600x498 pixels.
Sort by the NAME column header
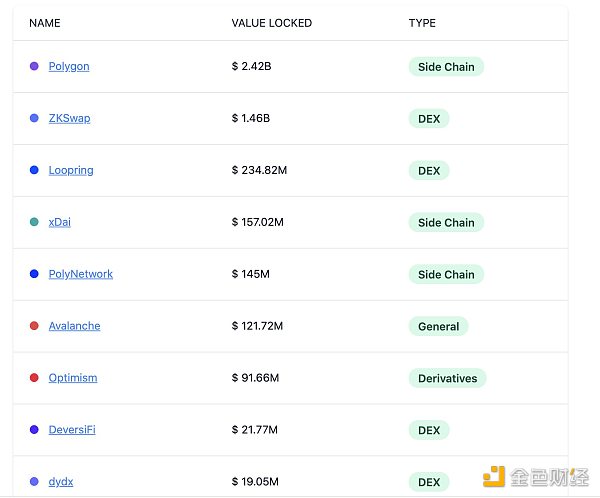tap(45, 23)
